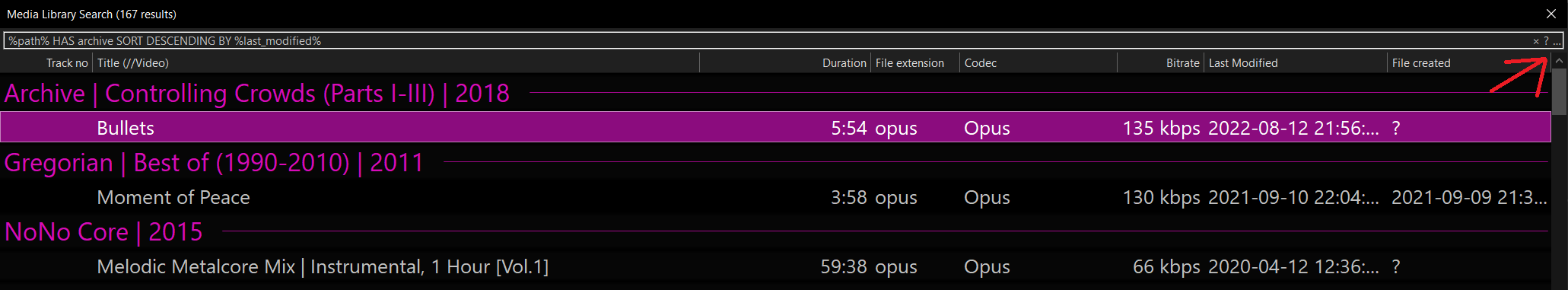The width and height of the screenshot is (1568, 290).
Task: Click the scrollbar up arrow
Action: (x=1559, y=61)
